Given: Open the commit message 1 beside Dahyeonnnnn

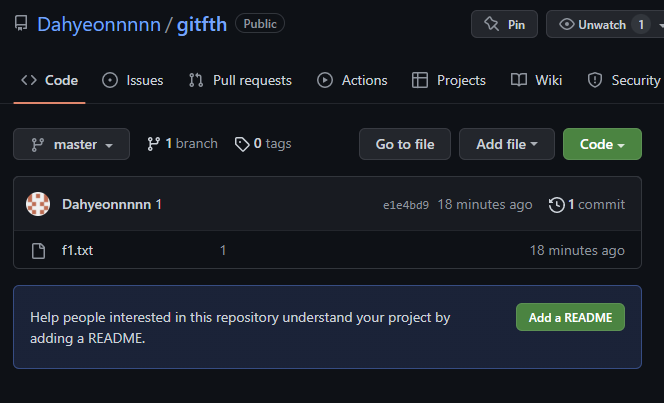Looking at the screenshot, I should click(158, 204).
